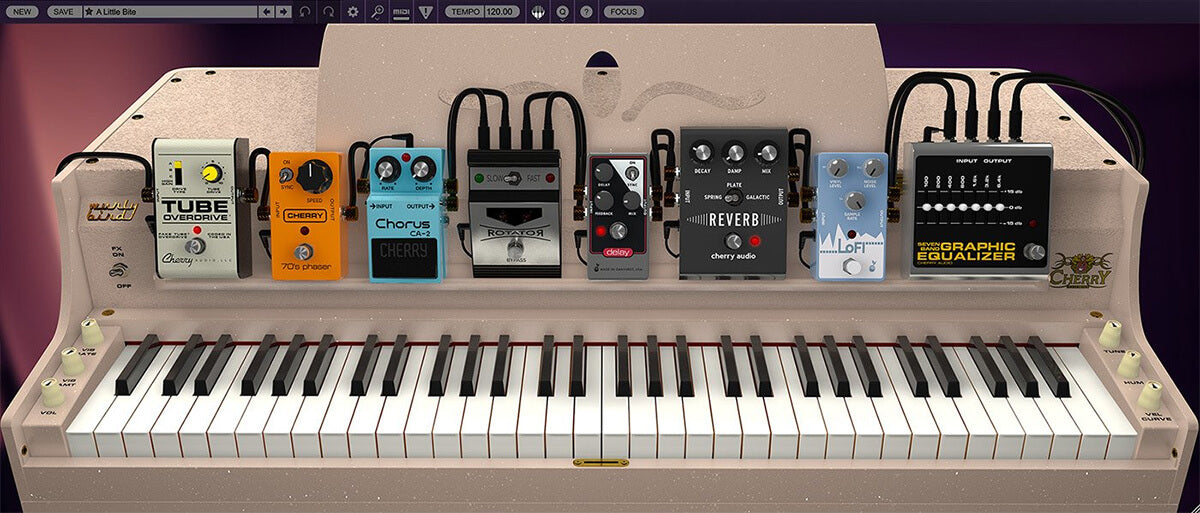Open the settings gear icon
Viewport: 1200px width, 513px height.
click(x=353, y=12)
